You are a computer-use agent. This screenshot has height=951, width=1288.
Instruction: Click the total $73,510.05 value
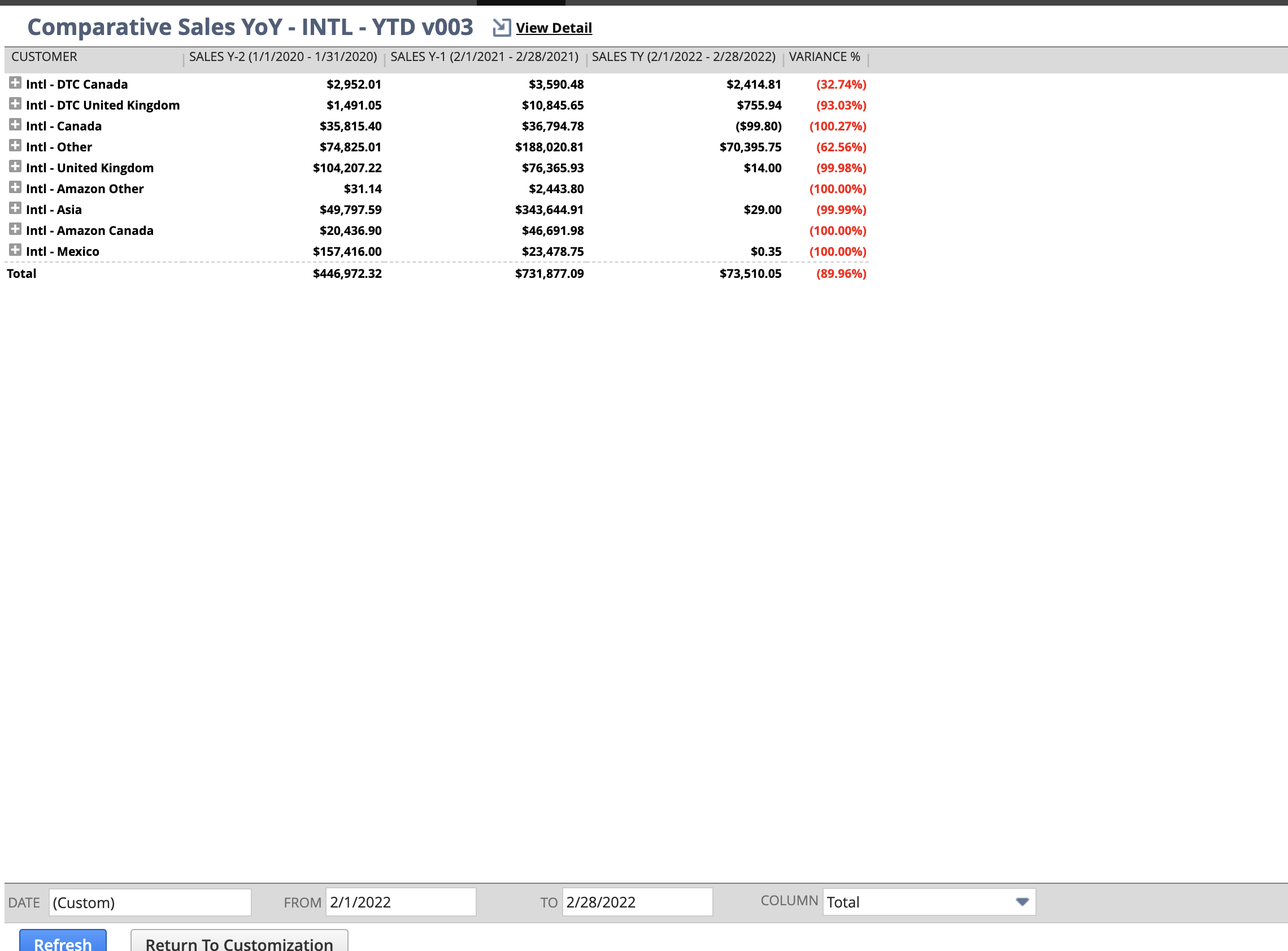coord(750,273)
